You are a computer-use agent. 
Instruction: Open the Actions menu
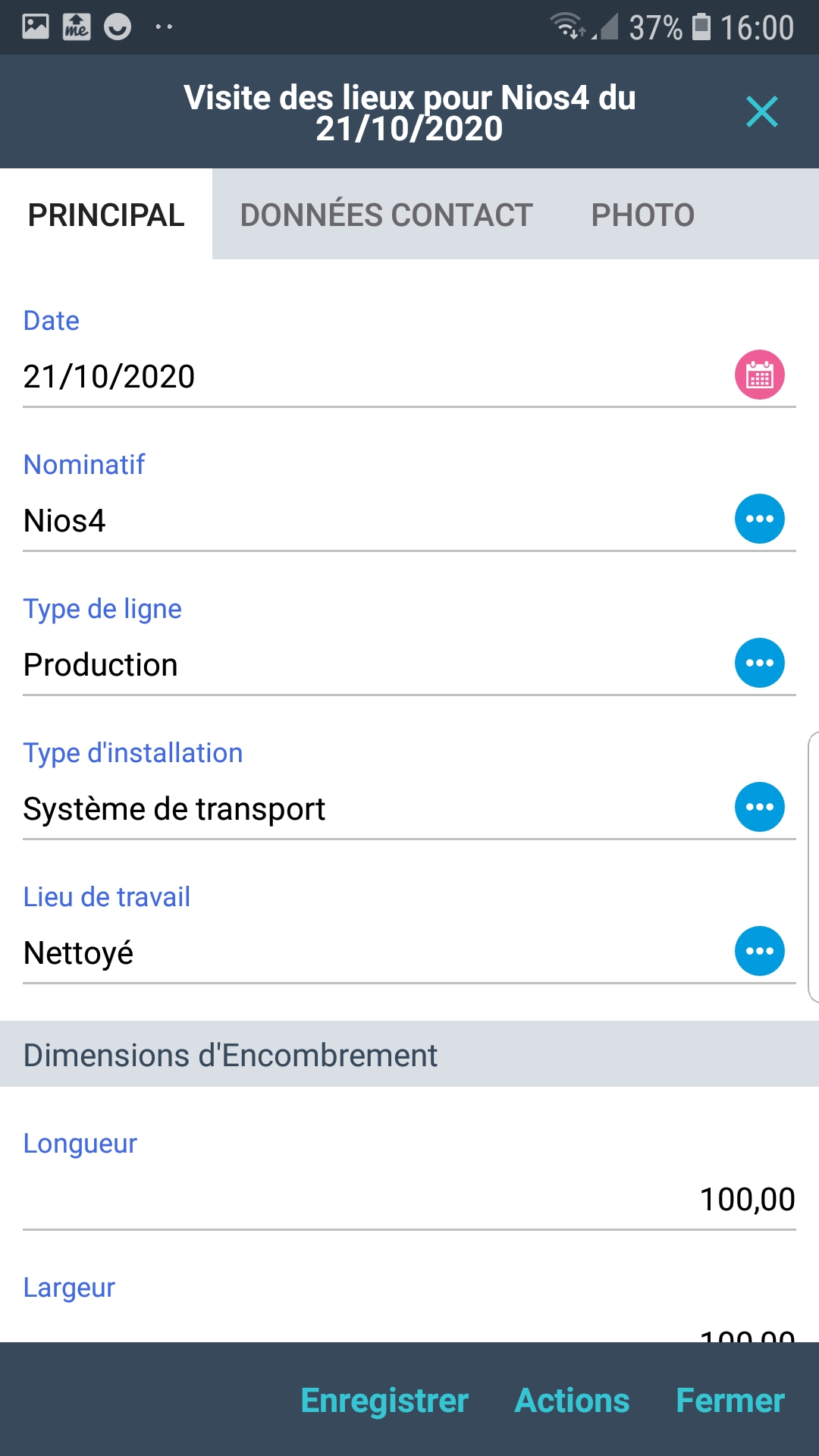tap(572, 1400)
